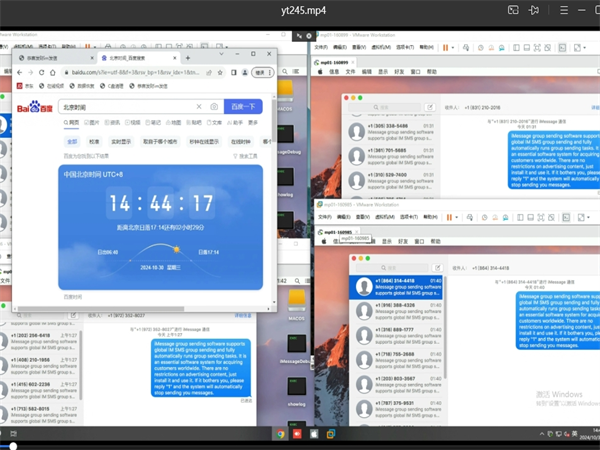600x450 pixels.
Task: Click the video progress bar at bottom
Action: pyautogui.click(x=300, y=445)
